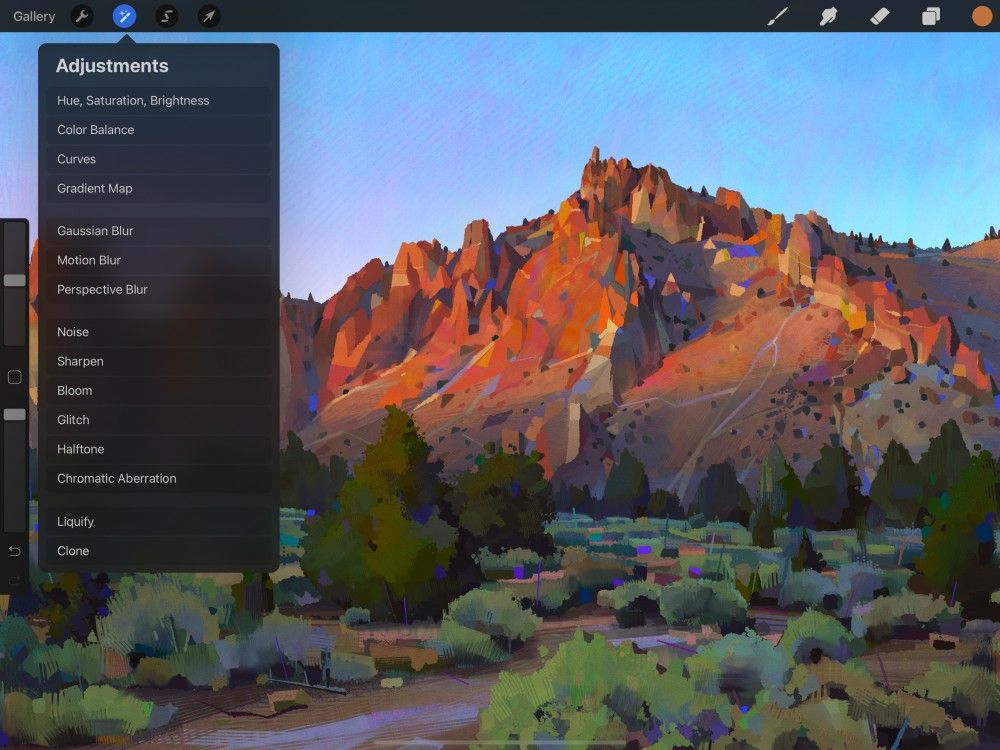1000x750 pixels.
Task: Adjust the brush size slider
Action: (14, 278)
